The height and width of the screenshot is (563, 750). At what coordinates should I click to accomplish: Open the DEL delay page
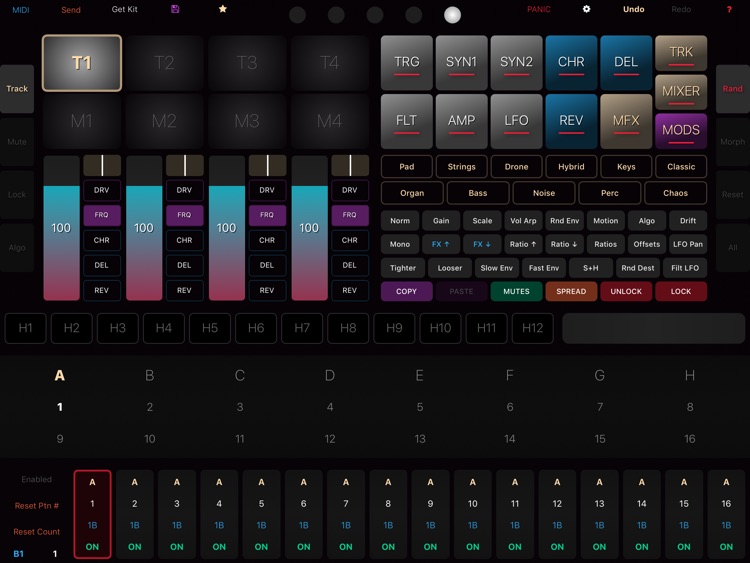point(626,63)
